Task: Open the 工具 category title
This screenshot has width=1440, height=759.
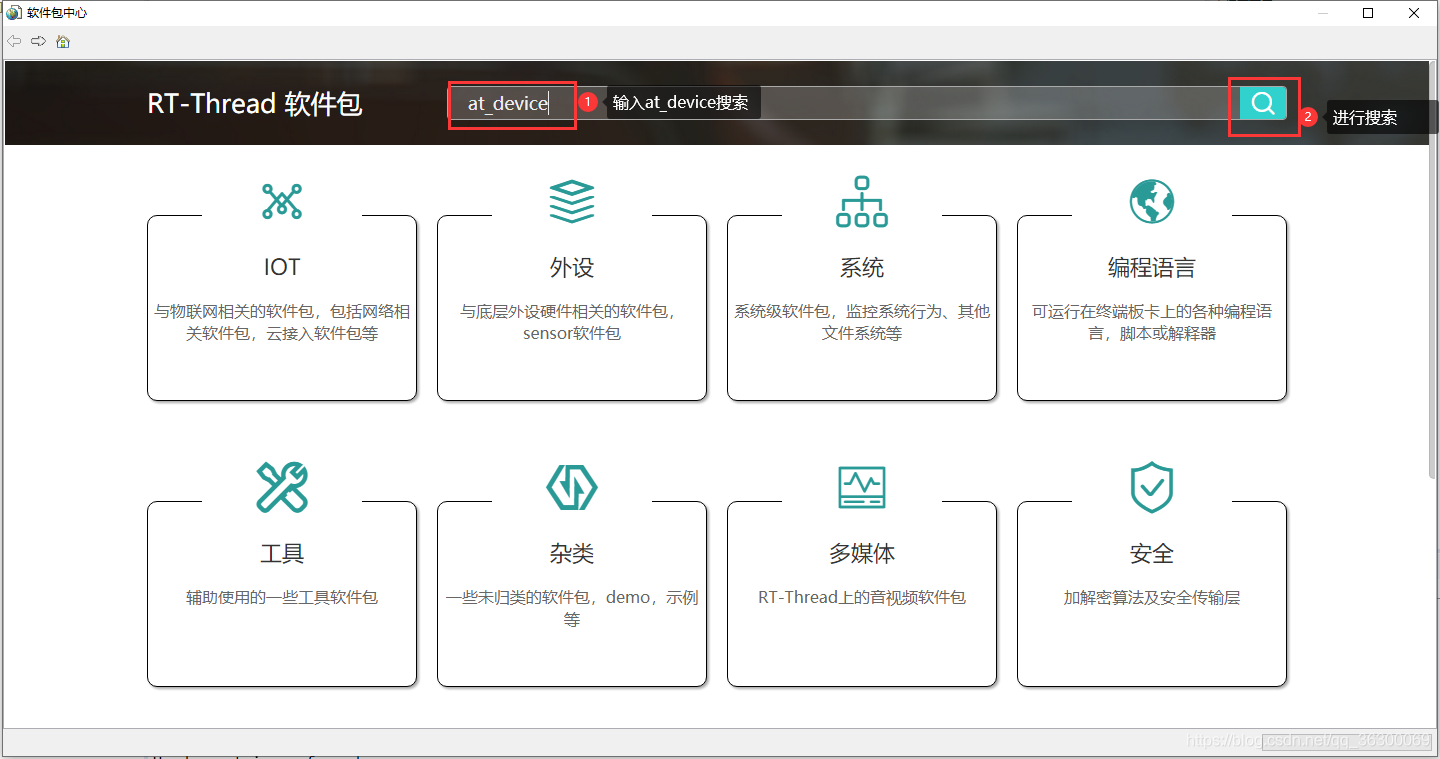Action: (282, 553)
